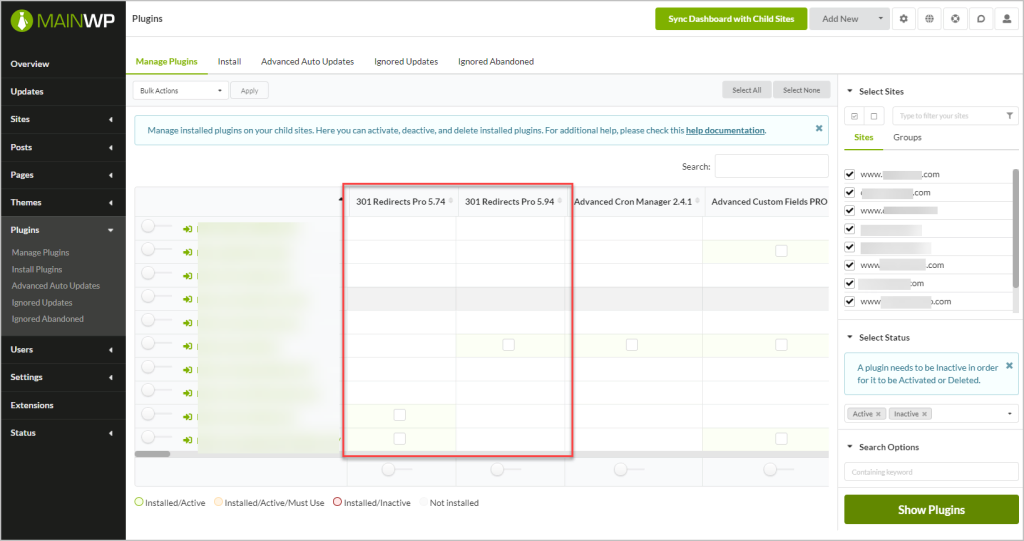Screen dimensions: 1024x541
Task: Open Extensions in the left sidebar
Action: tap(32, 405)
